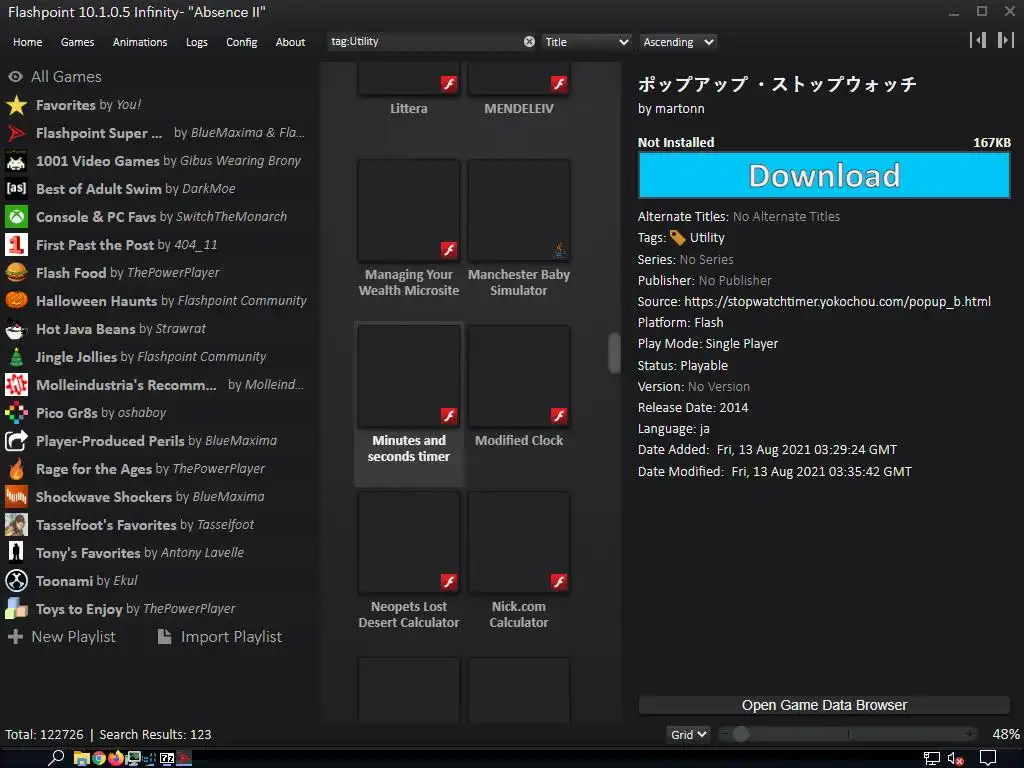Adjust the thumbnail scale slider
Screen dimensions: 1024x768
tap(848, 735)
